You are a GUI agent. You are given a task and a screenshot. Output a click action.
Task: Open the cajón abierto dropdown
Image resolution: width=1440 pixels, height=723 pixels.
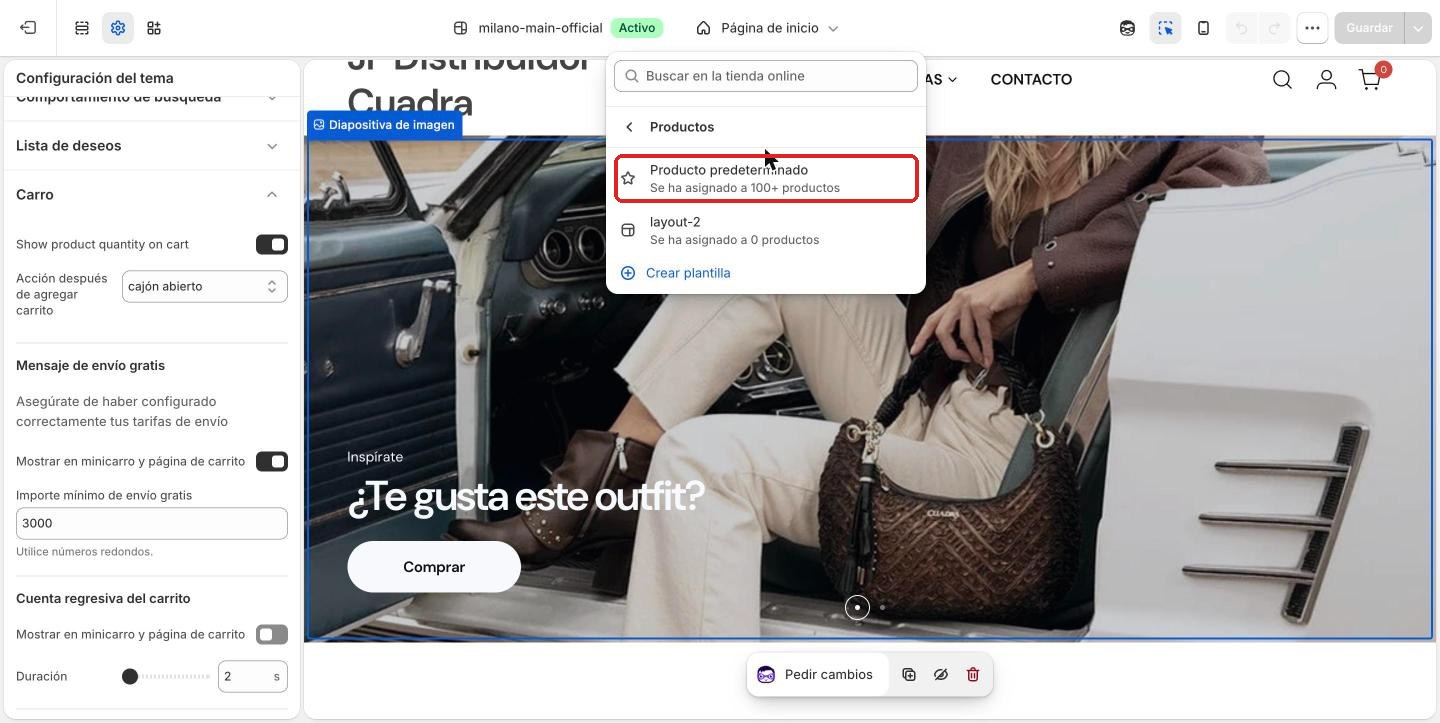click(205, 287)
